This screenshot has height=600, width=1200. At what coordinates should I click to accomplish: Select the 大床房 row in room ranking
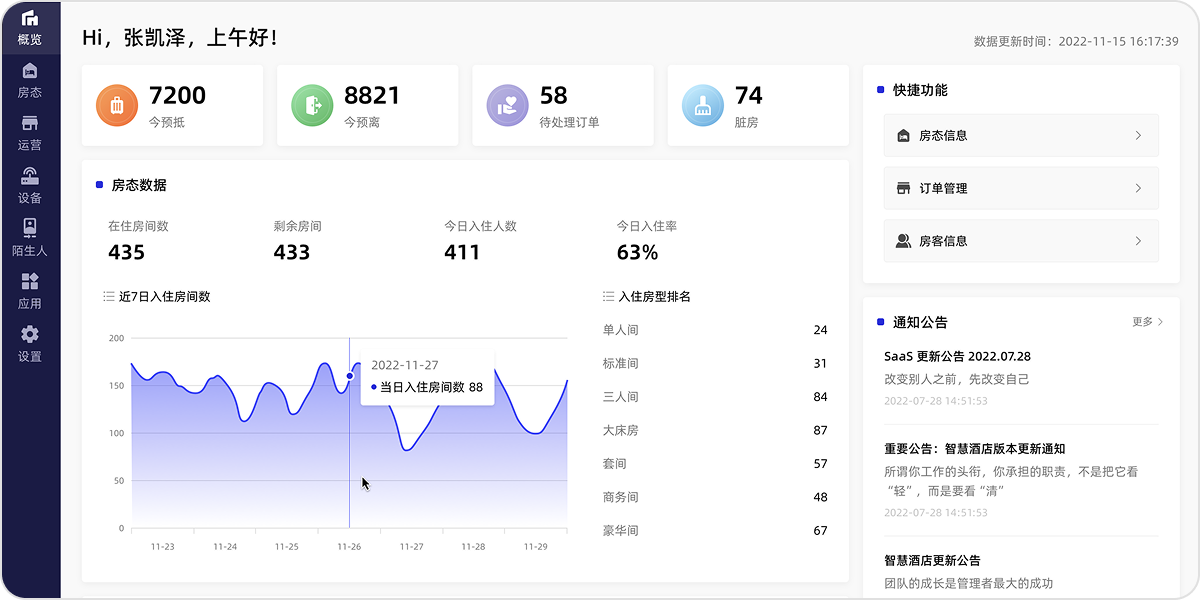(x=715, y=430)
